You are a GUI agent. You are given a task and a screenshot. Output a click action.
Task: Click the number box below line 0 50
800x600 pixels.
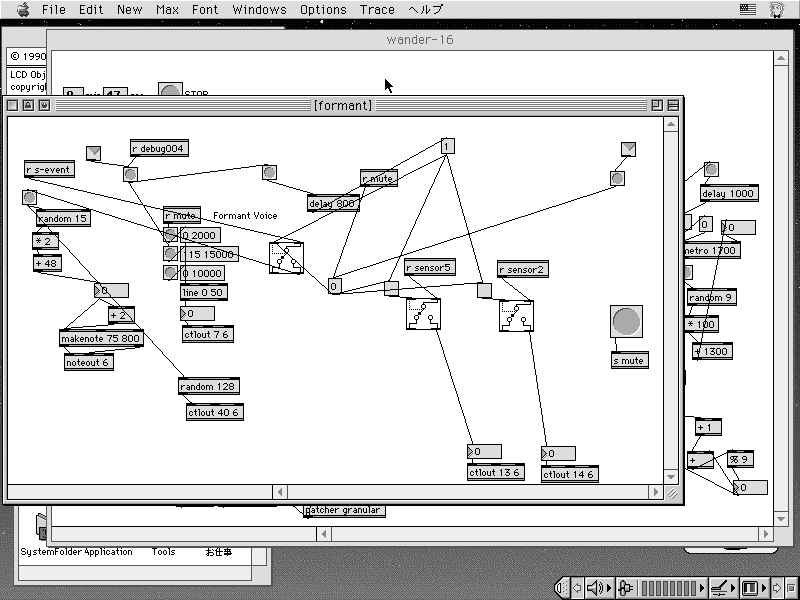tap(197, 313)
